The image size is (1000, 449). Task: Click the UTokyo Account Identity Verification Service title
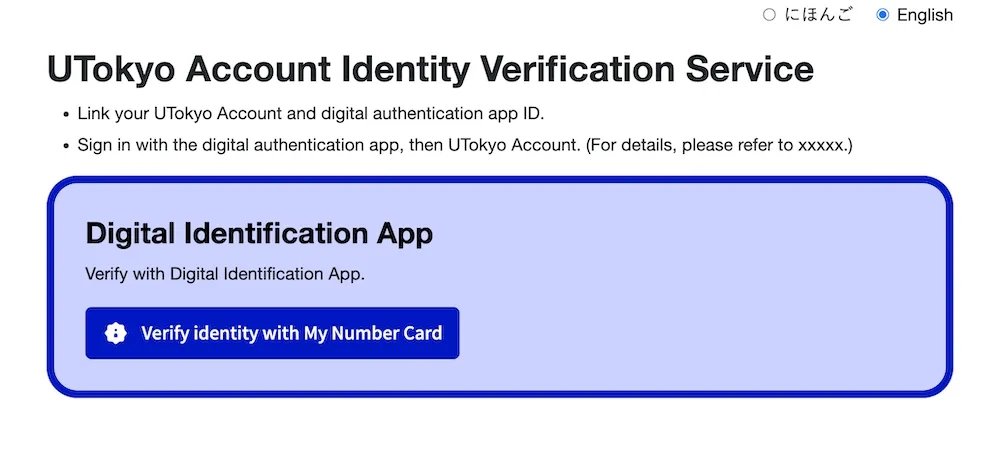click(x=430, y=70)
